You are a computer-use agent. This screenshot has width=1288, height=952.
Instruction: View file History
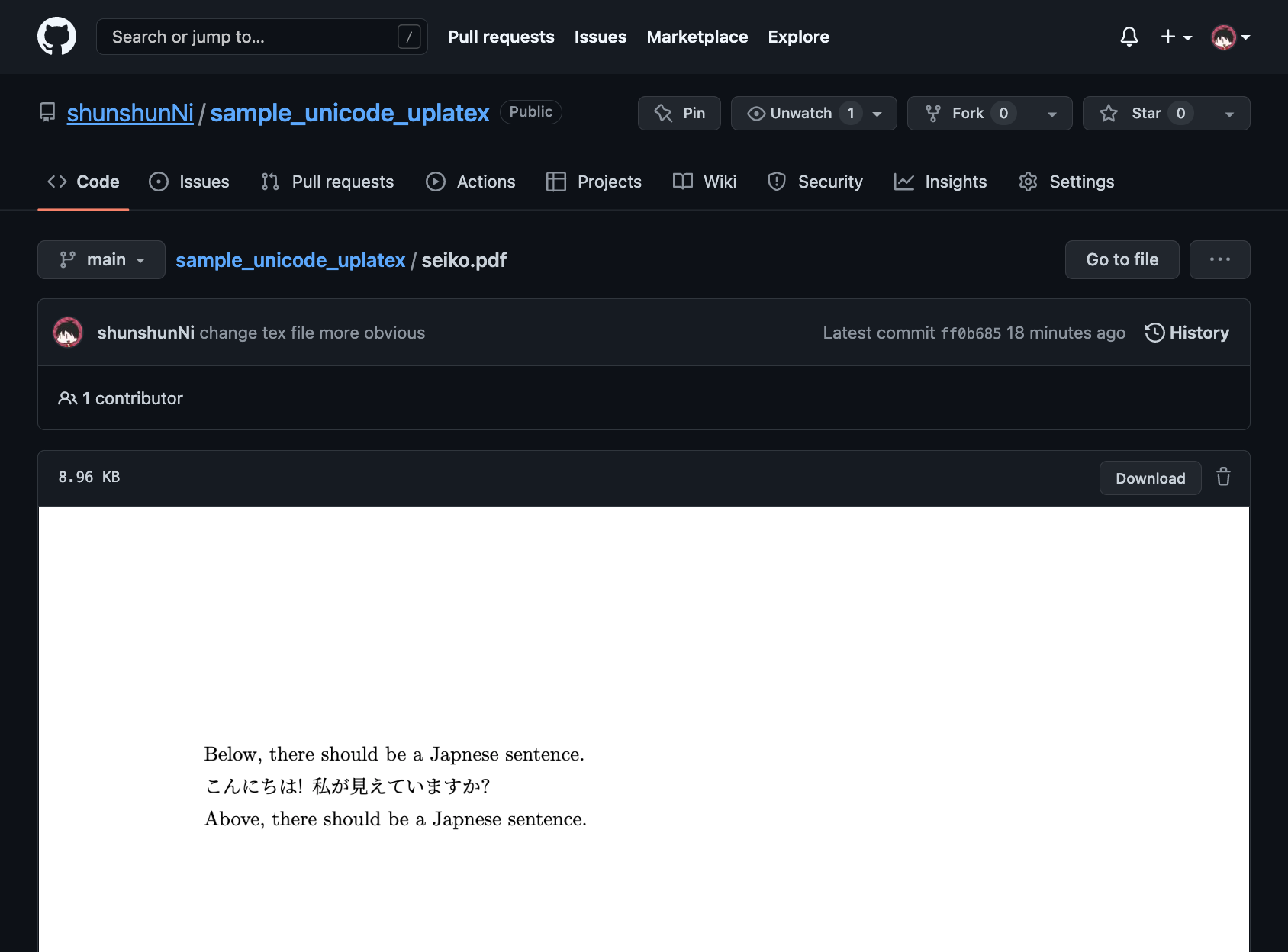[x=1187, y=333]
